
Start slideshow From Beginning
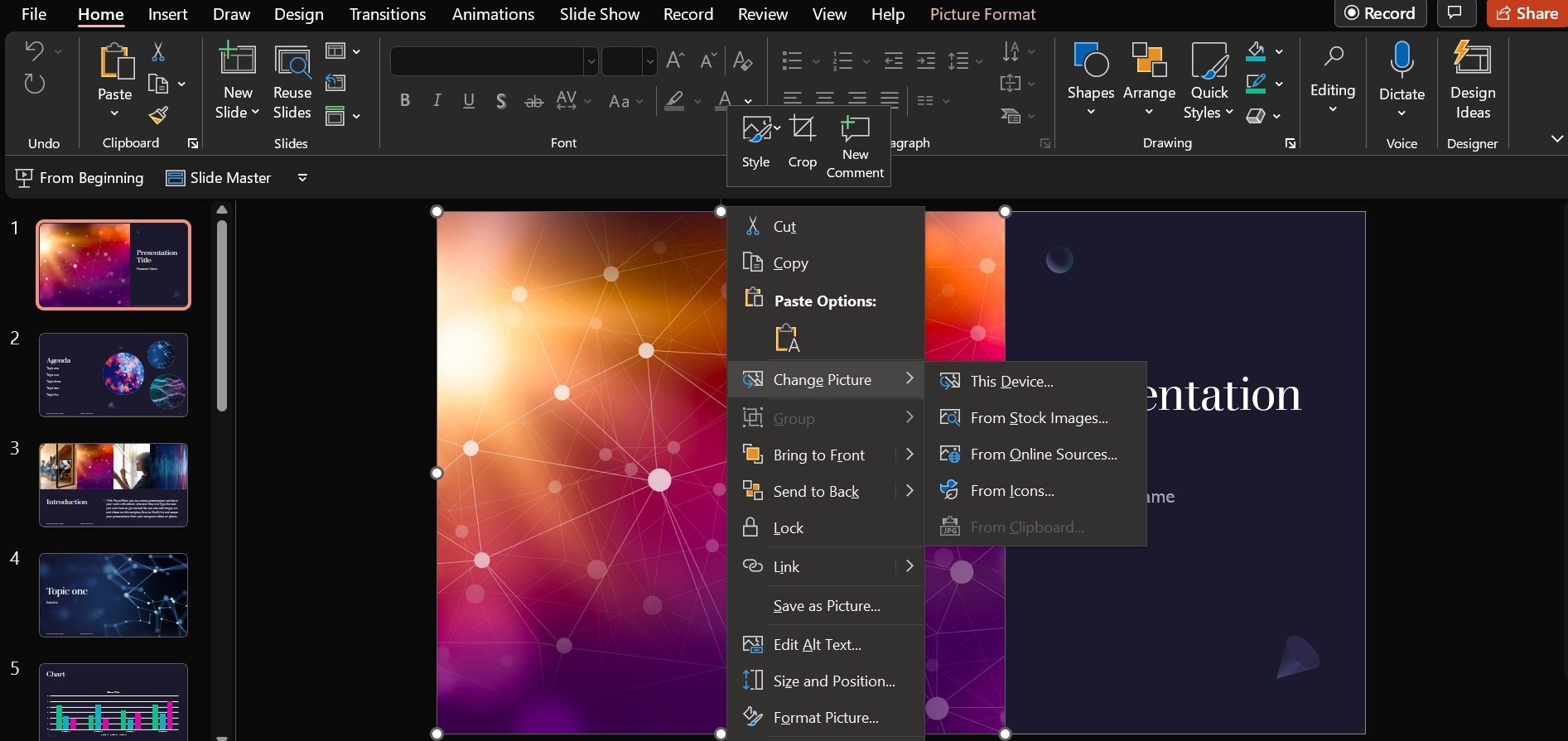coord(80,178)
